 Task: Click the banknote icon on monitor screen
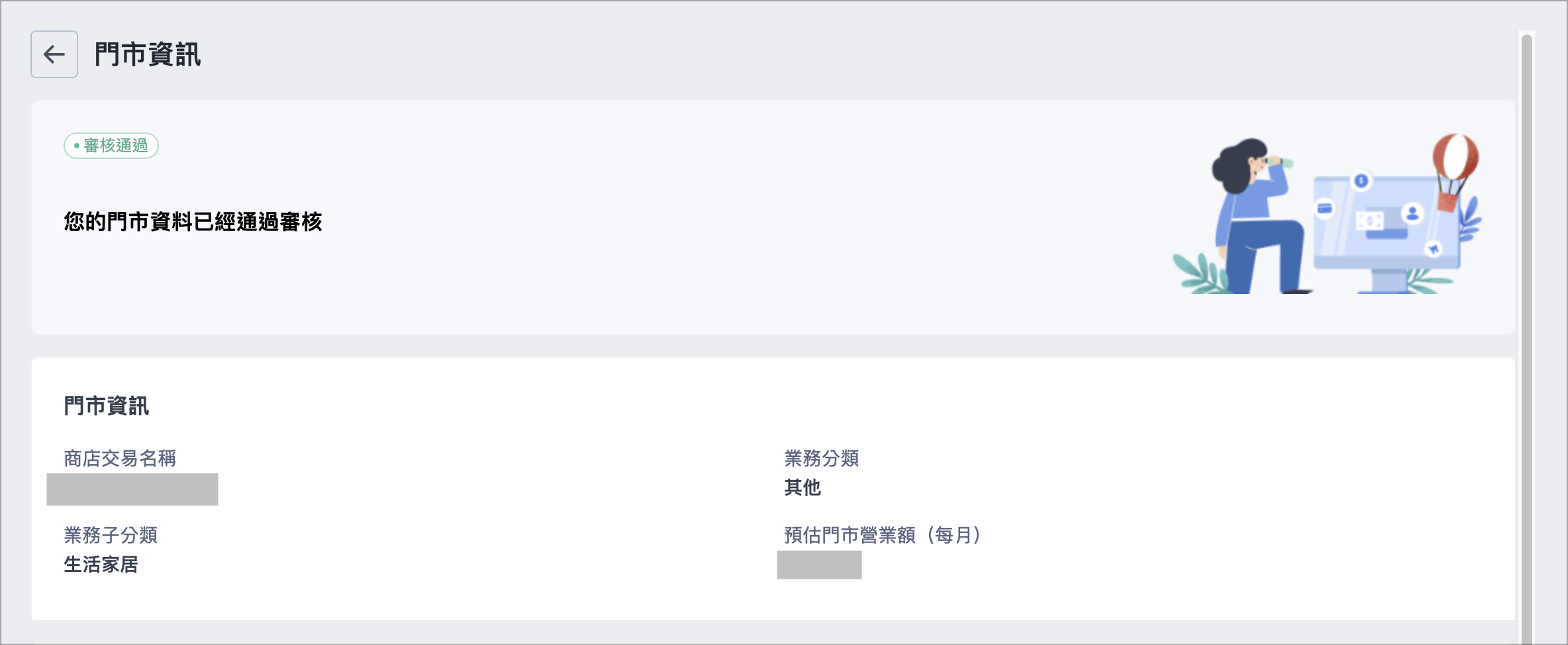[1370, 221]
